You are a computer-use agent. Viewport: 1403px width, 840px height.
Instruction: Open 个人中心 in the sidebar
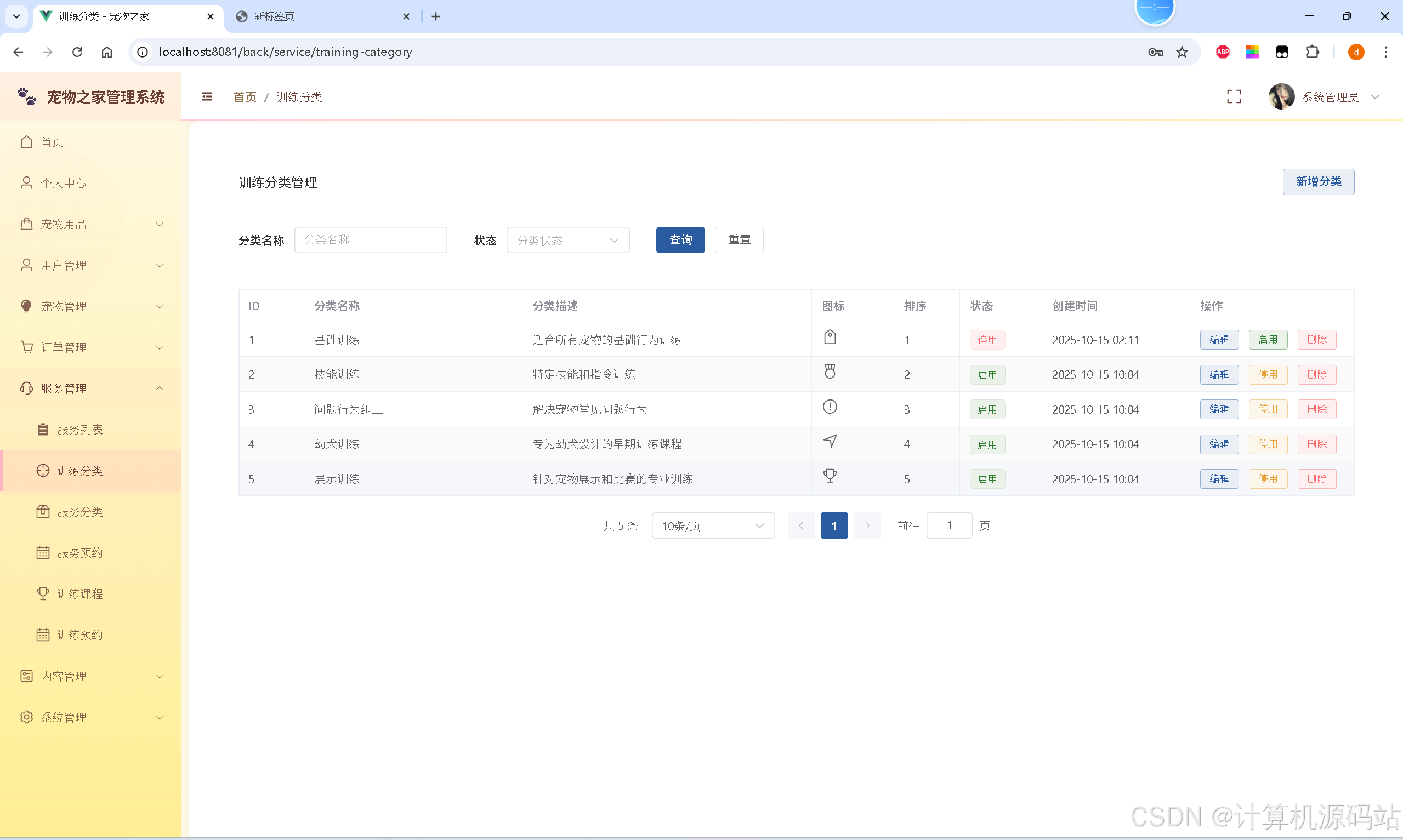pyautogui.click(x=90, y=183)
